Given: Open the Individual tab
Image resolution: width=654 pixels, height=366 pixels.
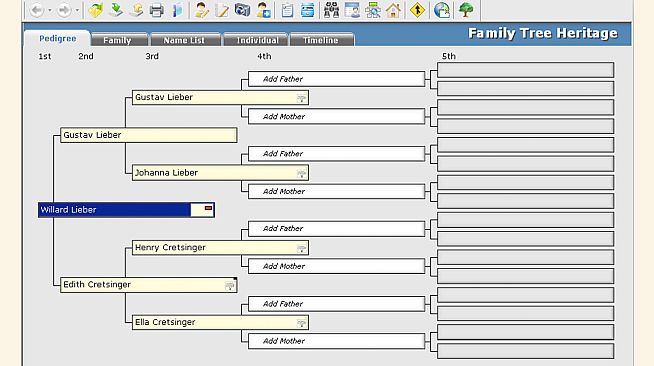Looking at the screenshot, I should point(257,40).
